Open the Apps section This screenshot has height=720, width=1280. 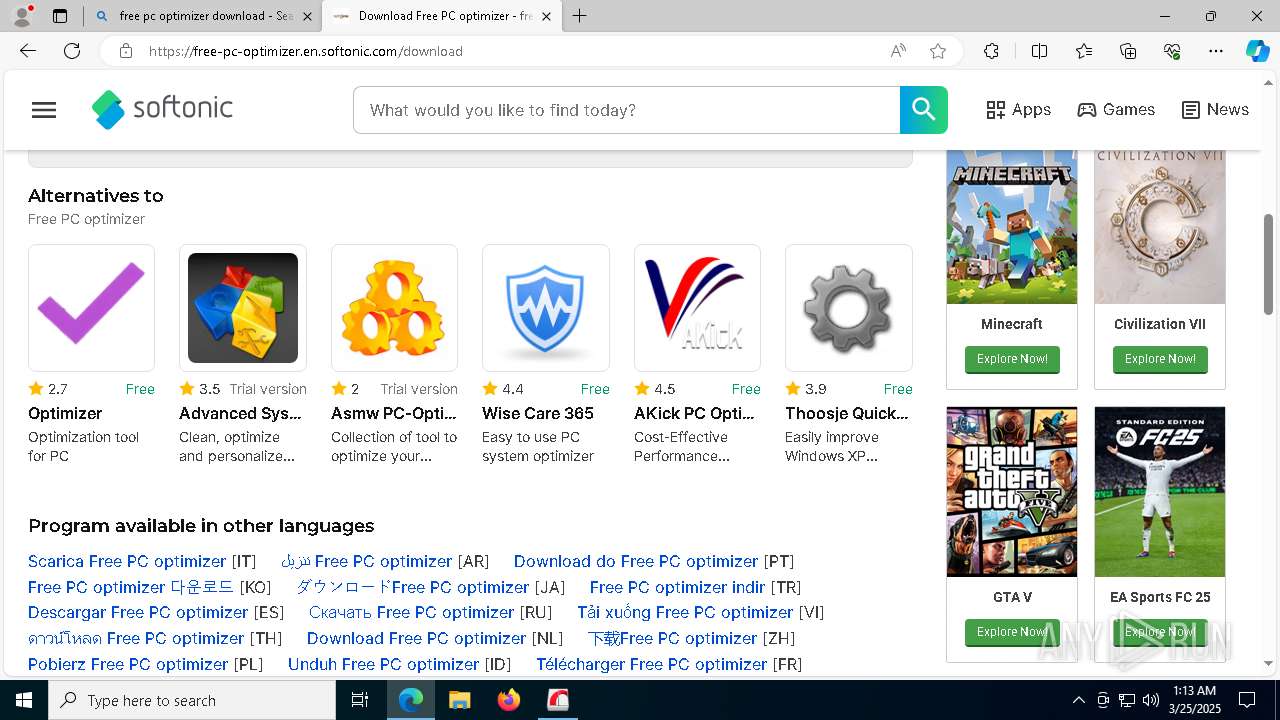(1018, 110)
